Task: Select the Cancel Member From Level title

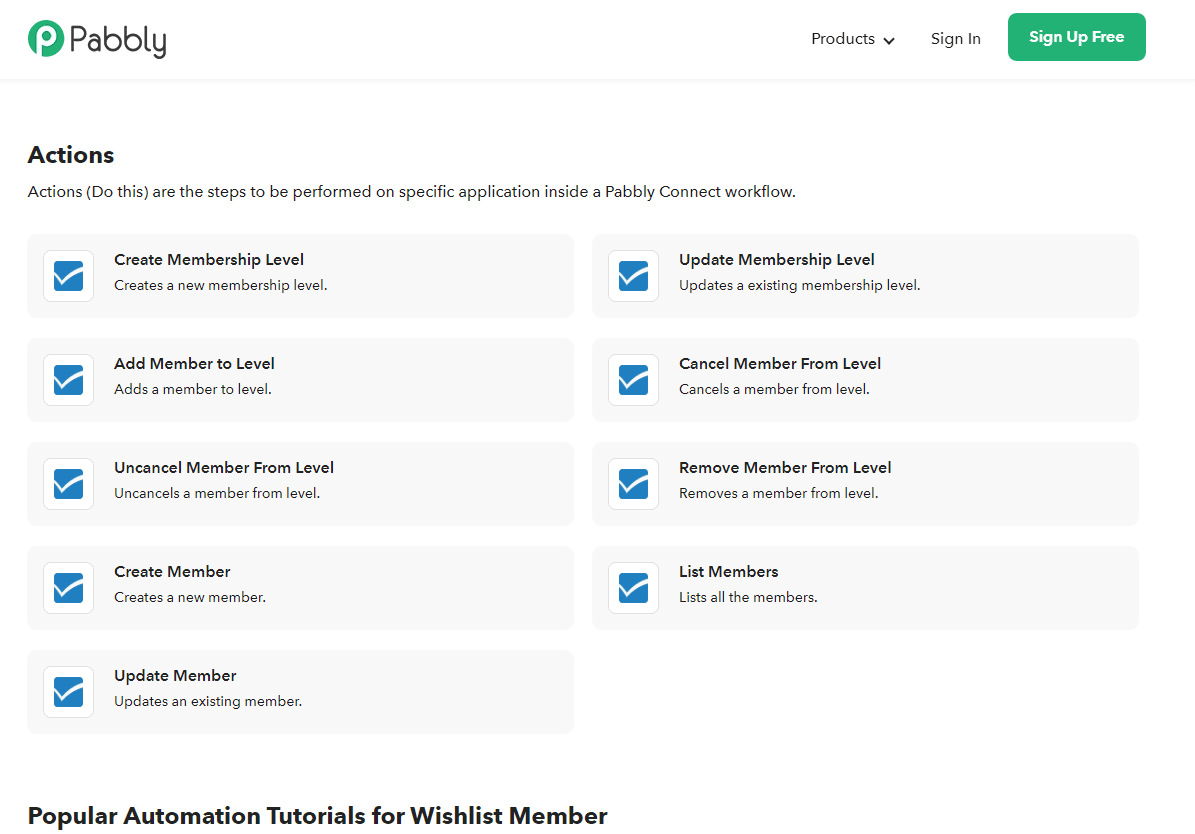Action: (780, 364)
